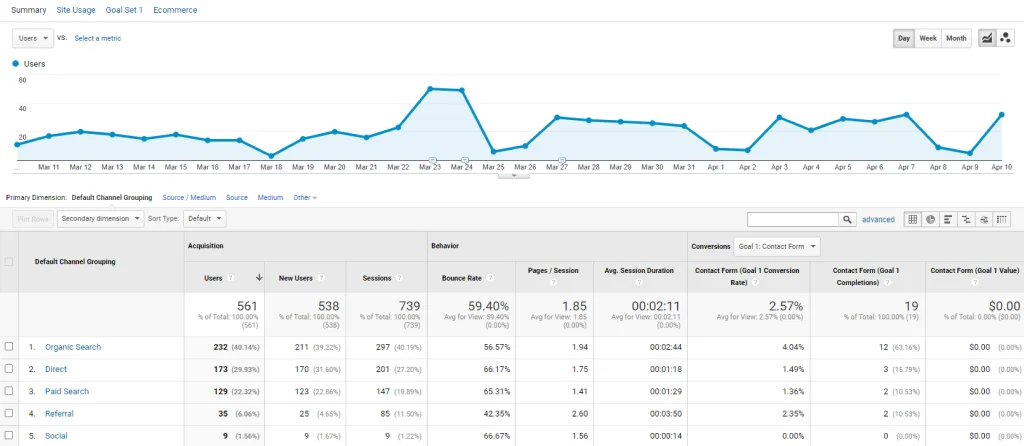Open the Direct channel link
Viewport: 1024px width, 446px height.
click(x=56, y=369)
